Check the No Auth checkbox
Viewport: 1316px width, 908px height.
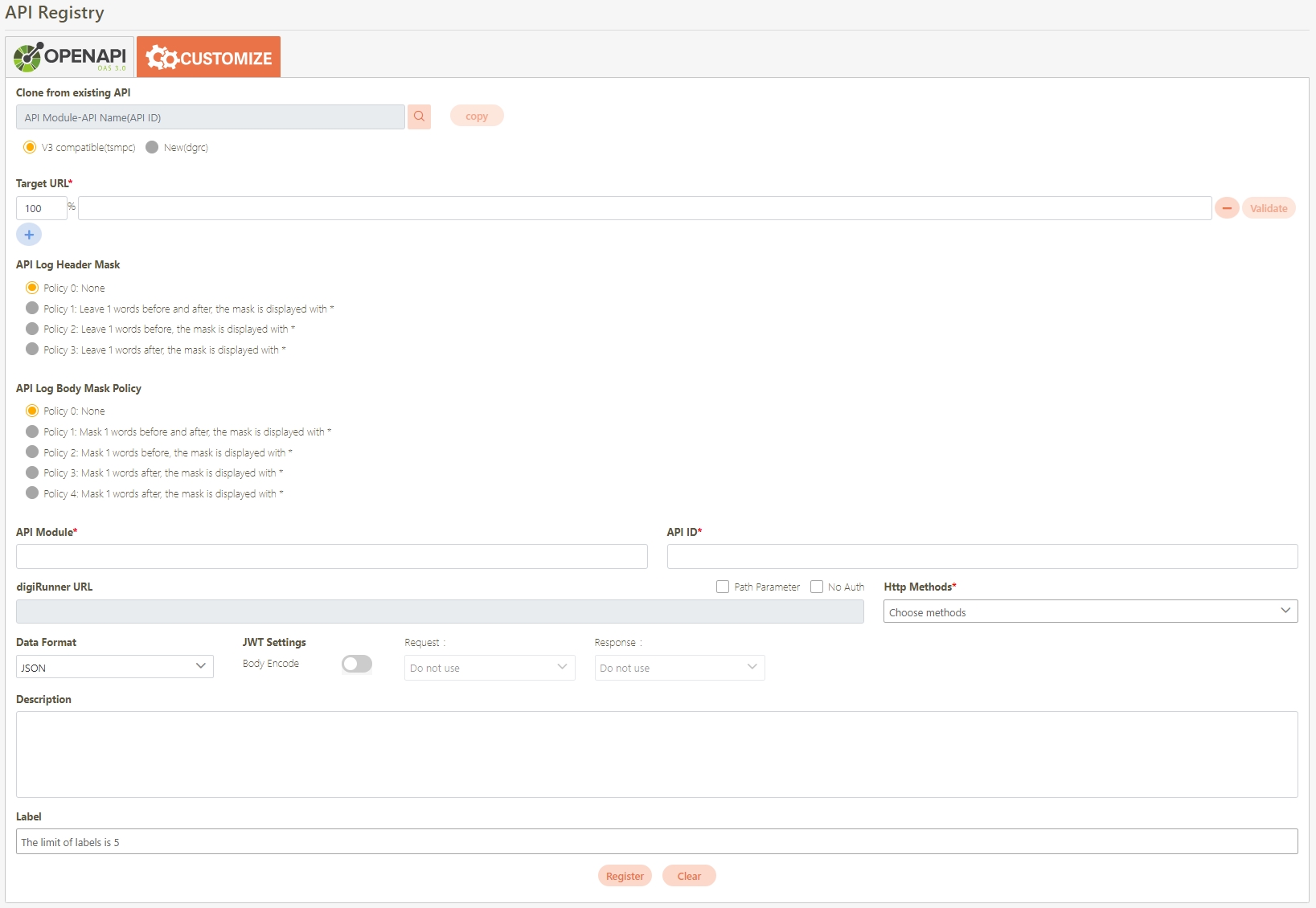(x=817, y=587)
